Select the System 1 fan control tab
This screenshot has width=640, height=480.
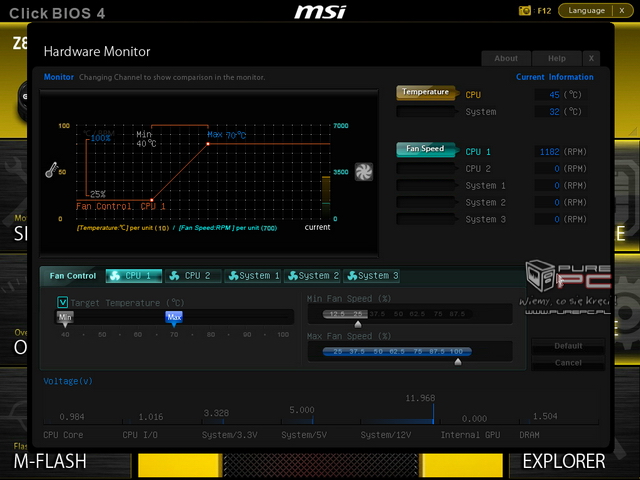click(253, 276)
